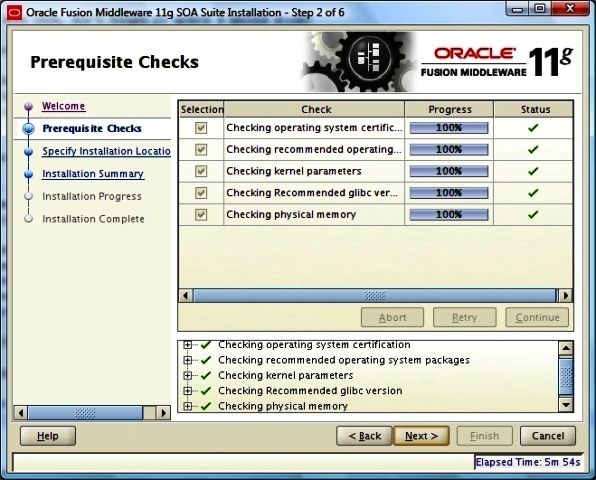The image size is (596, 480).
Task: Expand 'Checking Recommended glibc version' tree node
Action: click(x=187, y=391)
